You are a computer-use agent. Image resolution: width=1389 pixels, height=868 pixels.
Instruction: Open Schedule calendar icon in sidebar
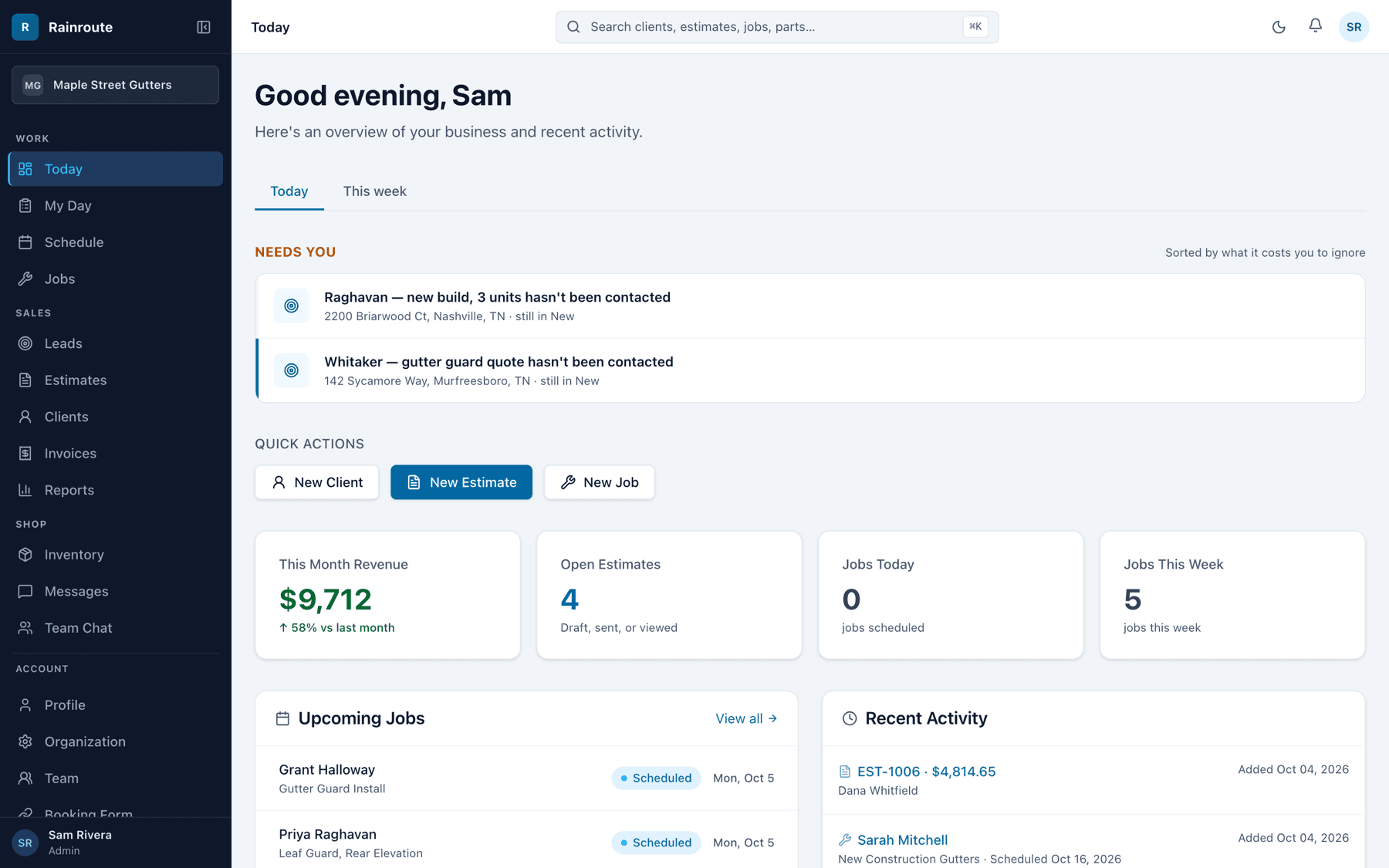(25, 242)
